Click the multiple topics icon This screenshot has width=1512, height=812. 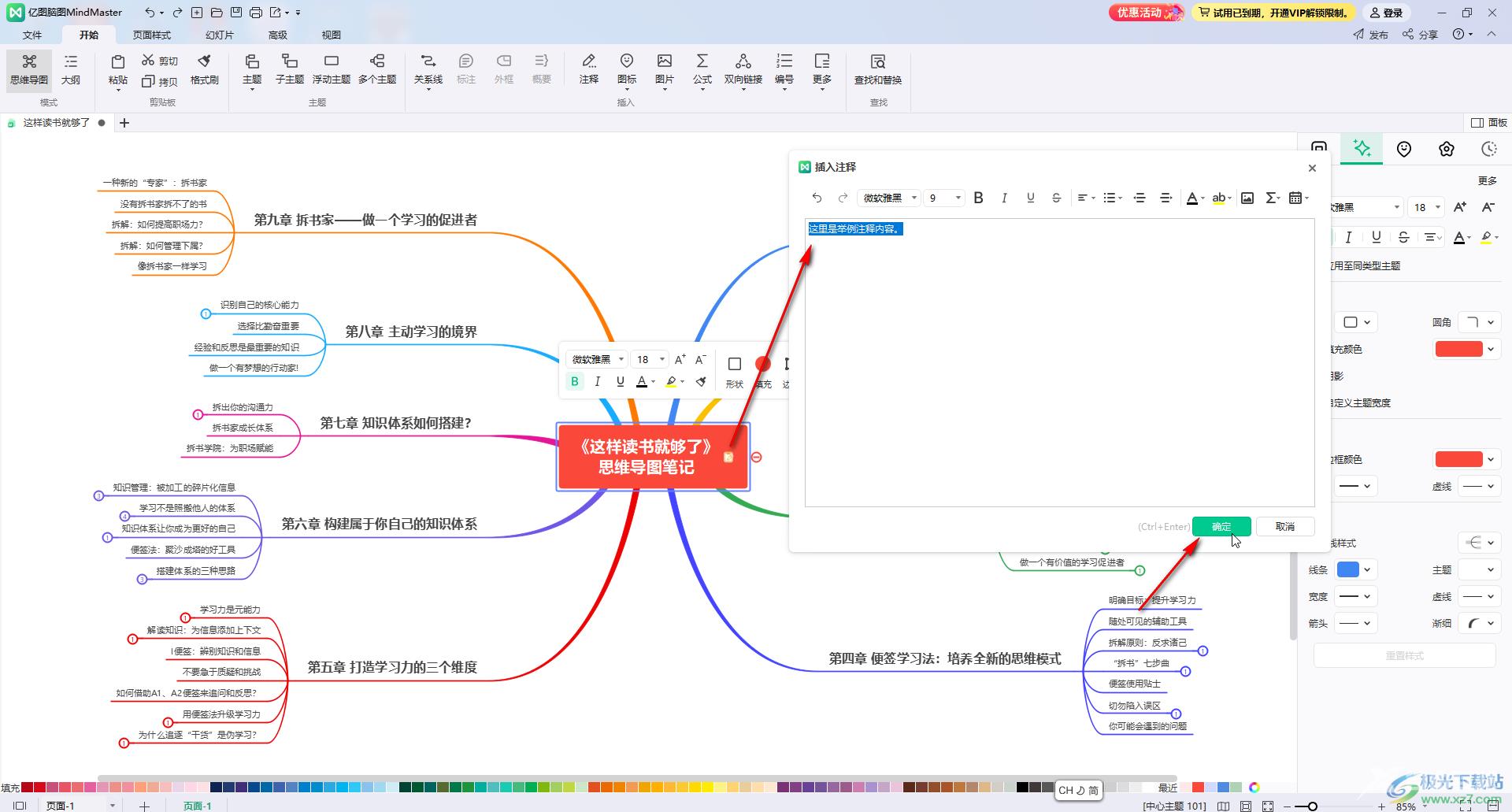pyautogui.click(x=377, y=61)
